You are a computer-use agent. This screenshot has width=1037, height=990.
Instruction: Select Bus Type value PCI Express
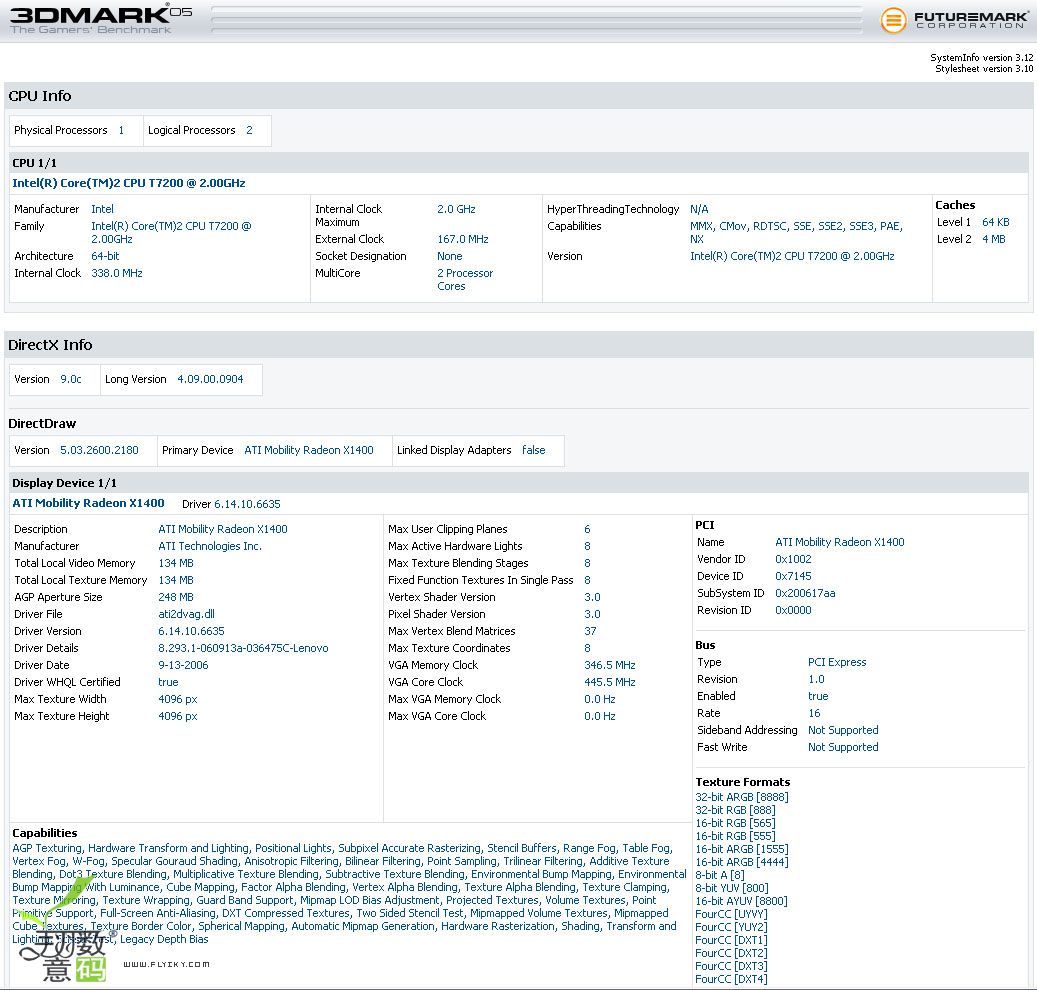pyautogui.click(x=837, y=663)
